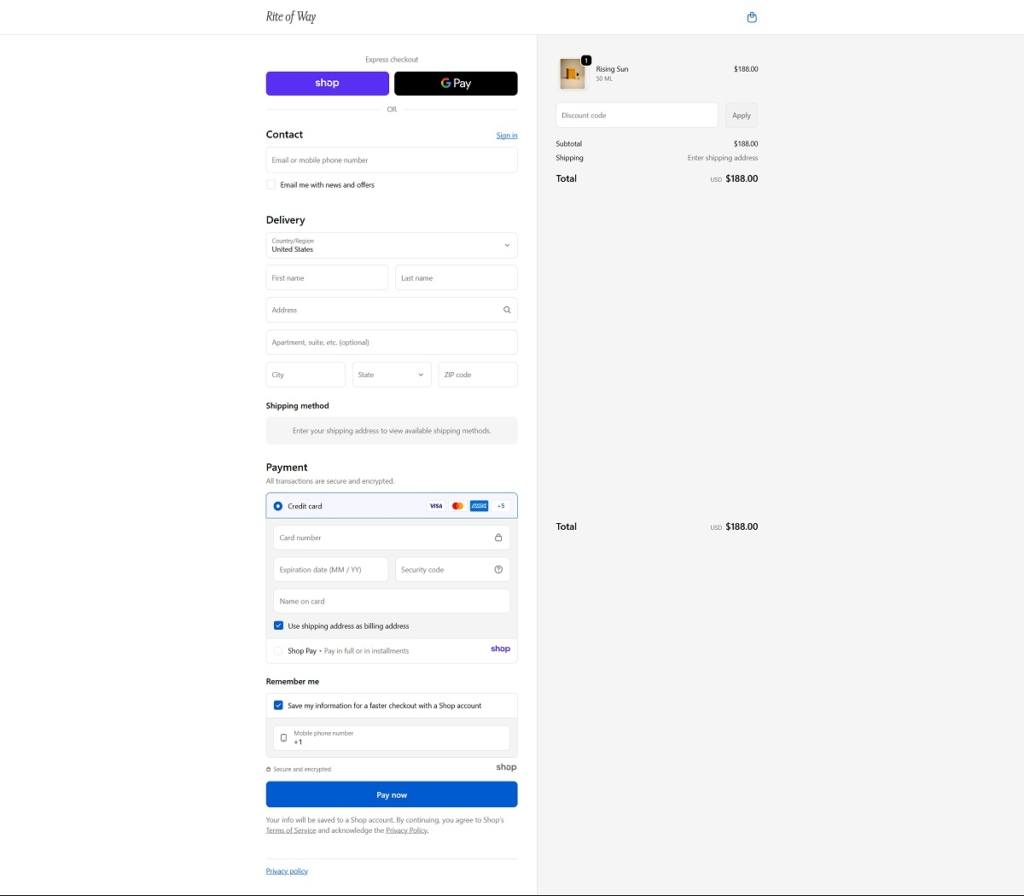Check out with Google Pay

456,83
